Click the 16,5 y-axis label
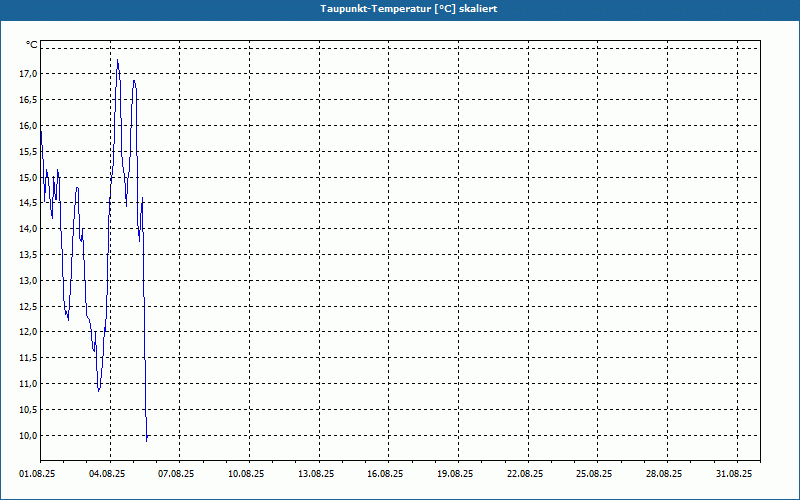This screenshot has height=500, width=800. (28, 99)
